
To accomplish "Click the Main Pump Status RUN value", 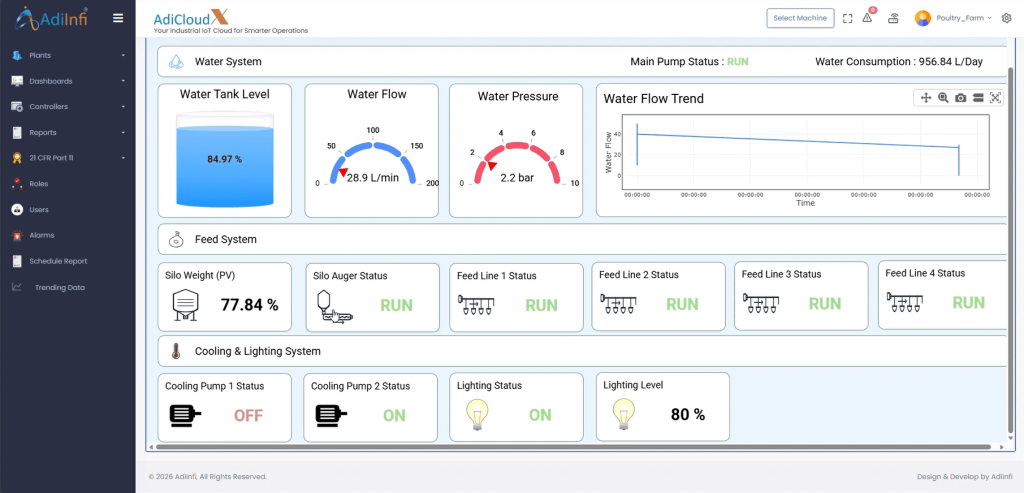I will point(738,62).
